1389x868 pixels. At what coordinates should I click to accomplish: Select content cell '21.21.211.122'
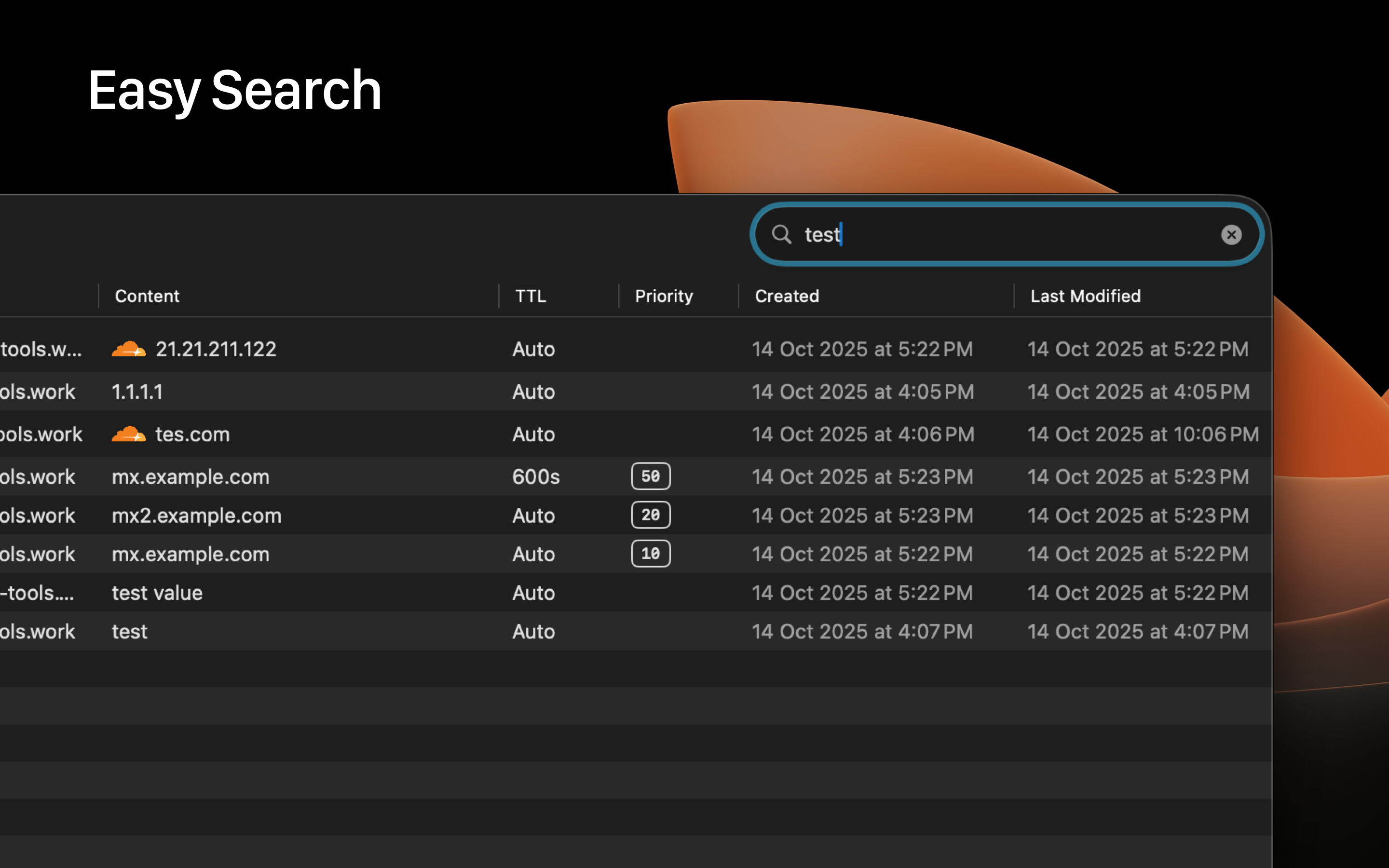coord(216,349)
